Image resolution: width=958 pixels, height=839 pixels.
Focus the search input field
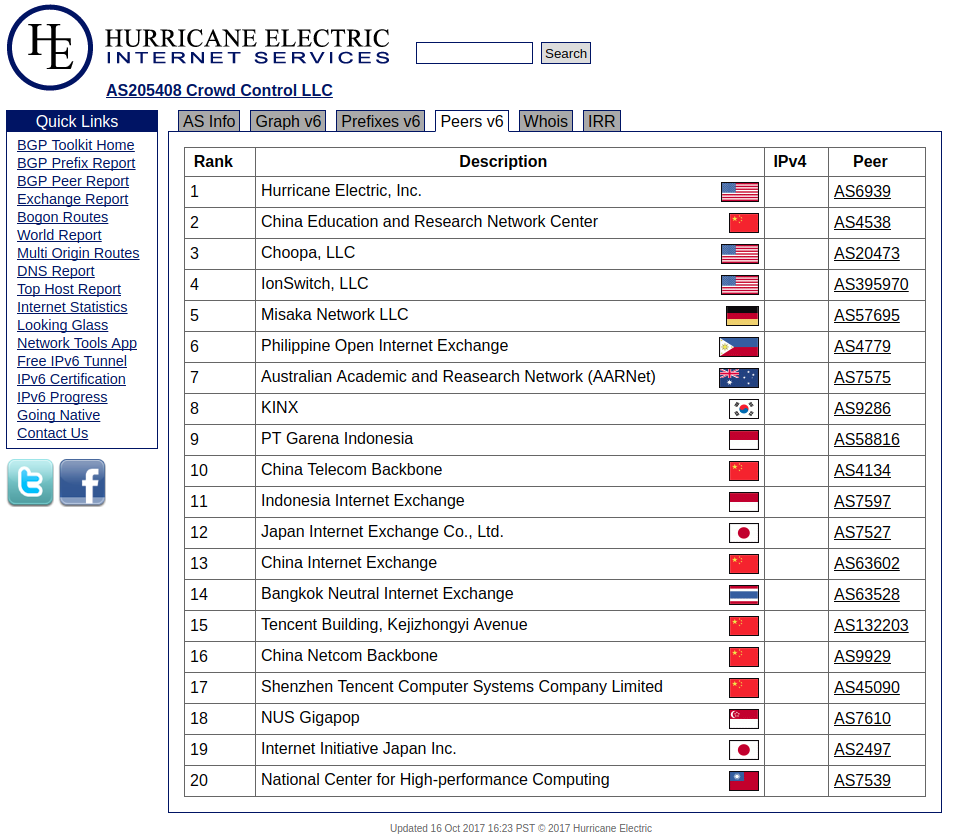click(x=474, y=53)
